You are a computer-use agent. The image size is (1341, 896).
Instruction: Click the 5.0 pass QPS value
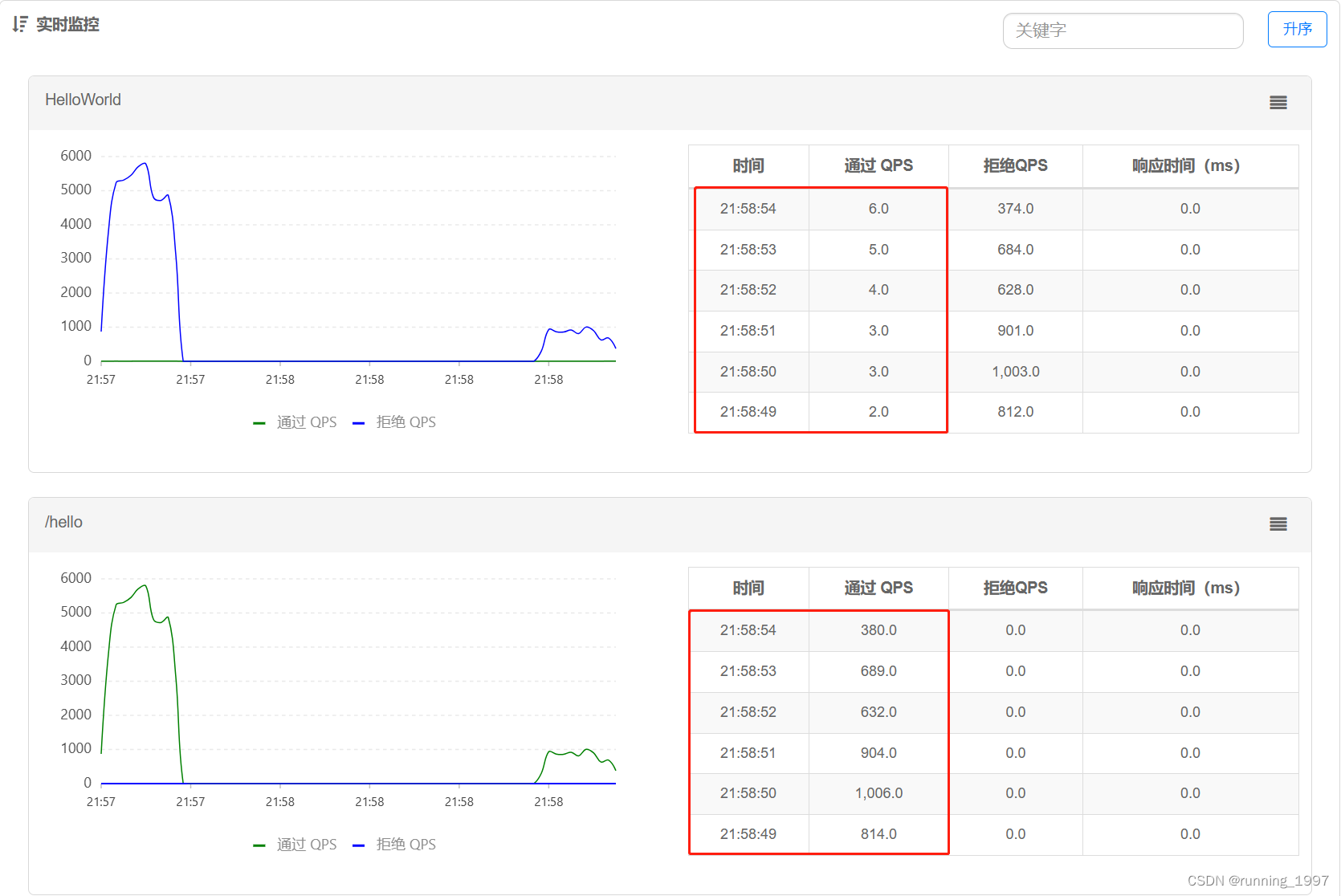878,250
